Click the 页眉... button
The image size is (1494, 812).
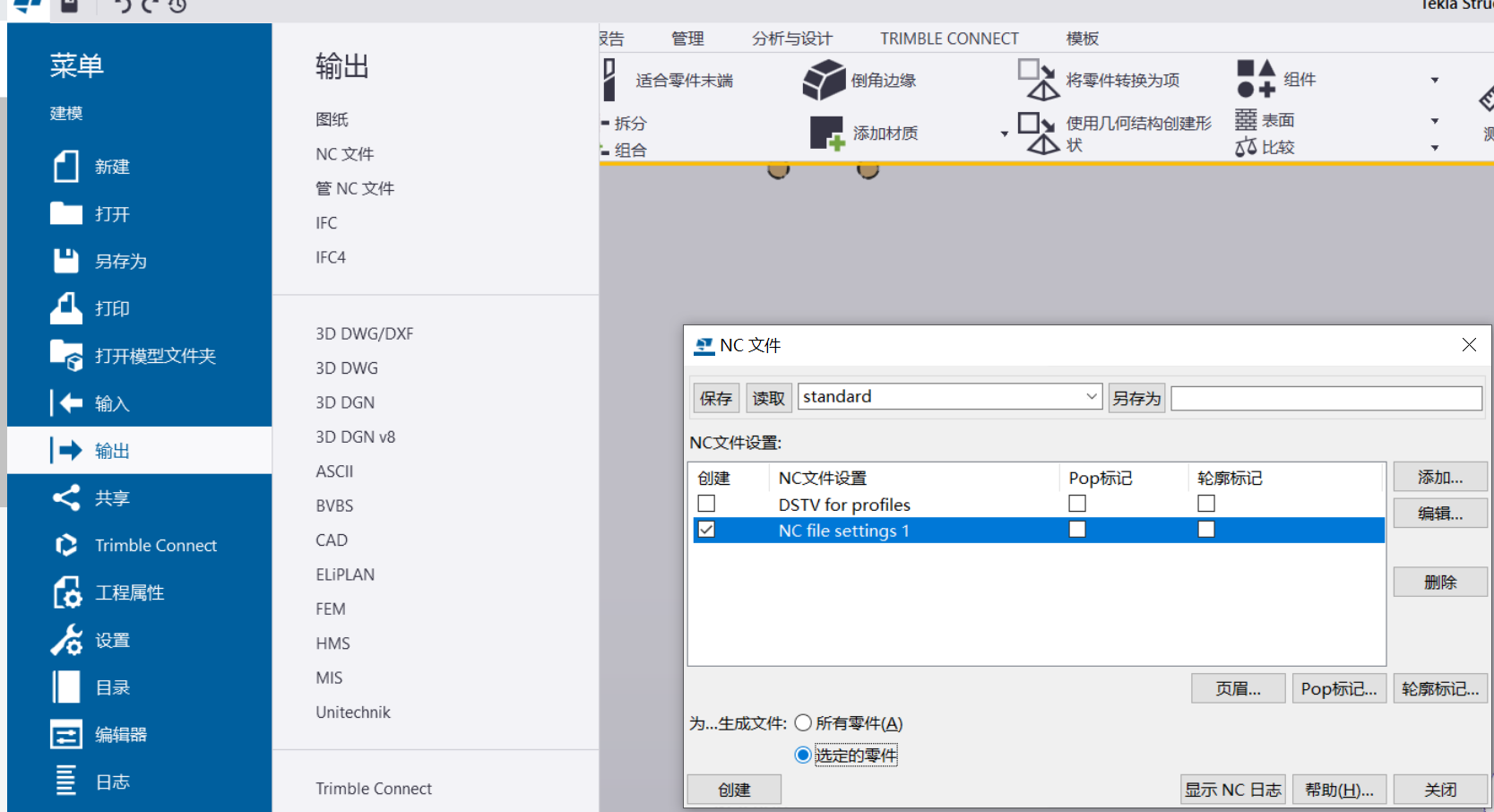tap(1238, 688)
